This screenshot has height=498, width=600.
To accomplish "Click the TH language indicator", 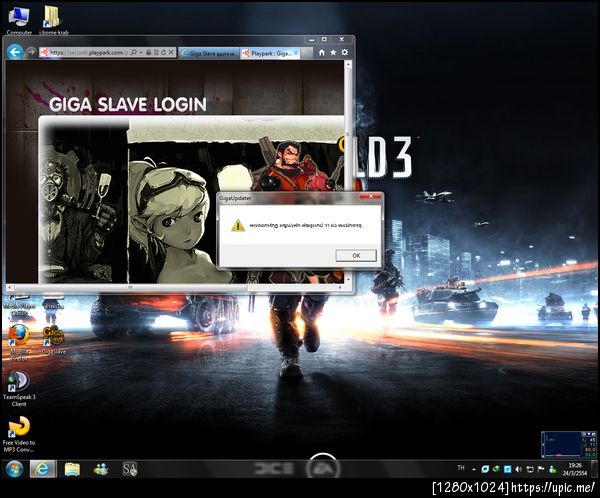I will (461, 468).
